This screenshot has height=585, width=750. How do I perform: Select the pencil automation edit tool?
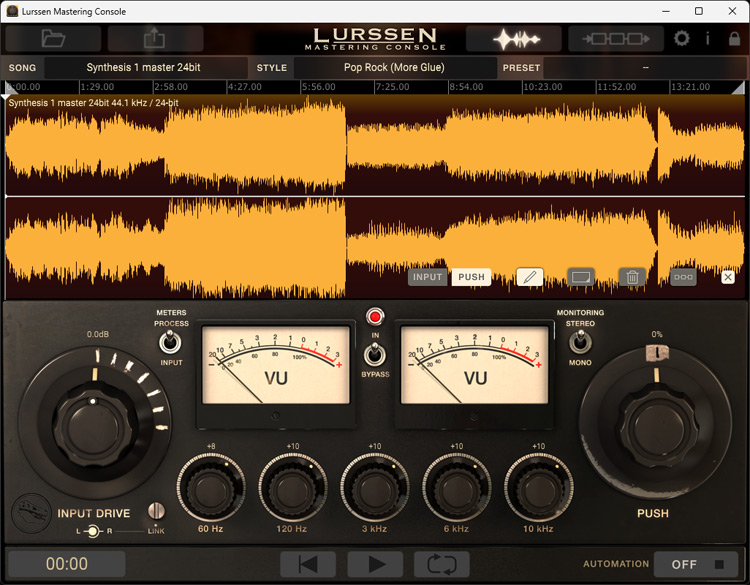tap(529, 277)
